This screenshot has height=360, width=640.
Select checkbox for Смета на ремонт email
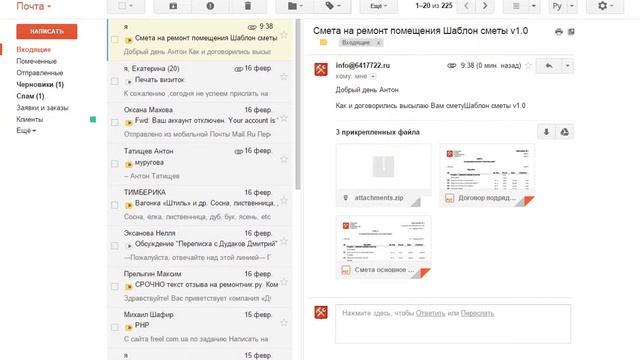tap(115, 40)
